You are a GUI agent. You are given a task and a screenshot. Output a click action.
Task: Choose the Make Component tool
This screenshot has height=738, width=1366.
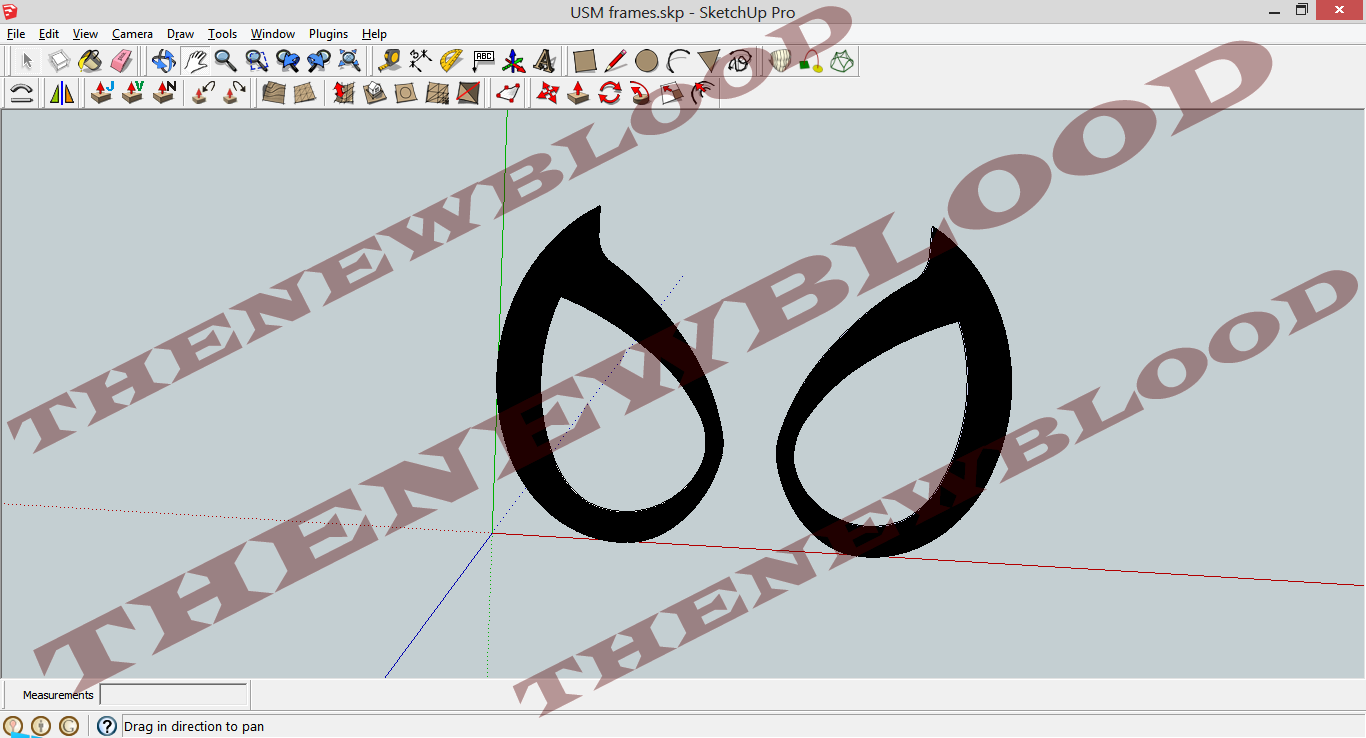click(59, 61)
